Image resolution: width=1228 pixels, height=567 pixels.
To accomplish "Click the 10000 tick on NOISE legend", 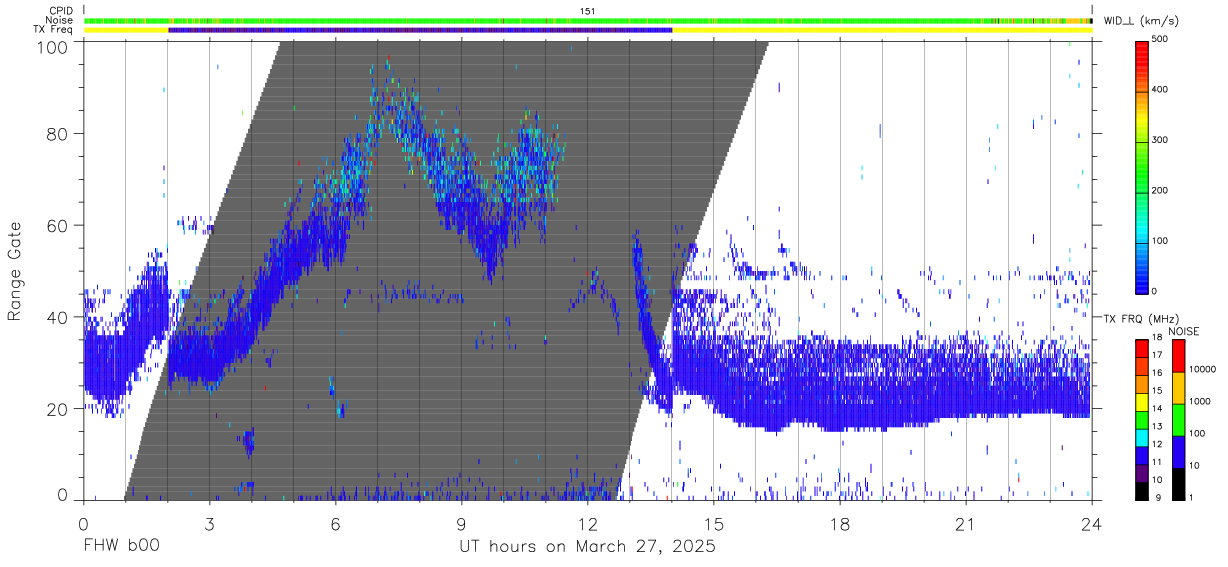I will [x=1202, y=369].
